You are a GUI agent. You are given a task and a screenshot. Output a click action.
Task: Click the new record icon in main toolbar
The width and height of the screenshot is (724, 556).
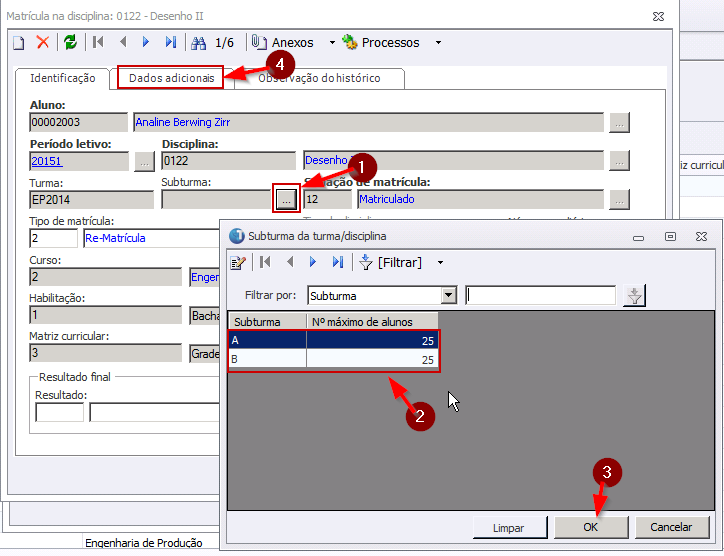pyautogui.click(x=18, y=43)
